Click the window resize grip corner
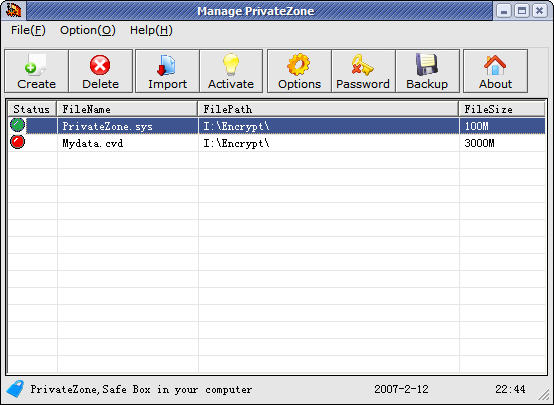This screenshot has height=405, width=554. pyautogui.click(x=544, y=396)
